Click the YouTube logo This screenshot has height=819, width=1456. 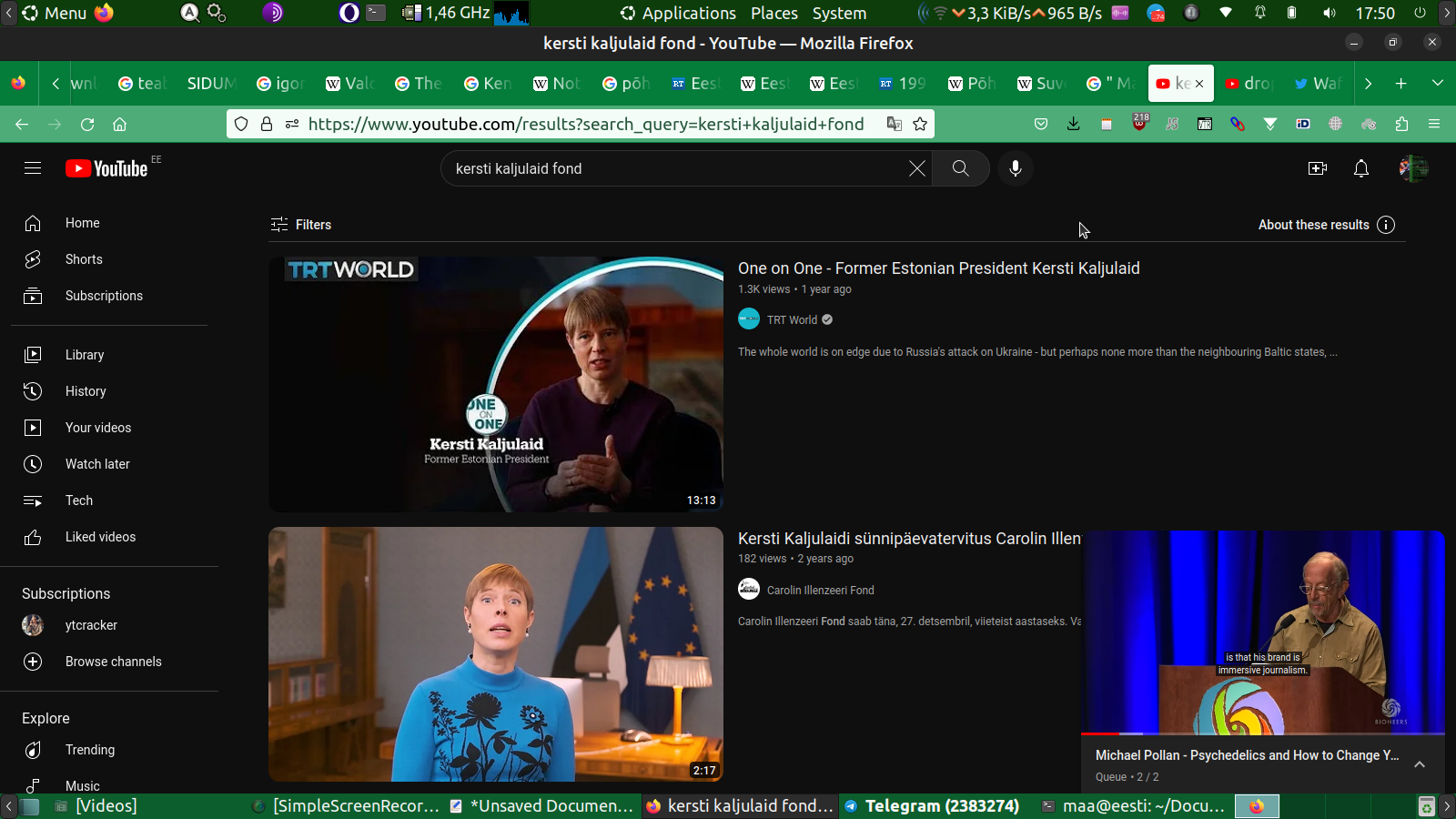pos(106,168)
